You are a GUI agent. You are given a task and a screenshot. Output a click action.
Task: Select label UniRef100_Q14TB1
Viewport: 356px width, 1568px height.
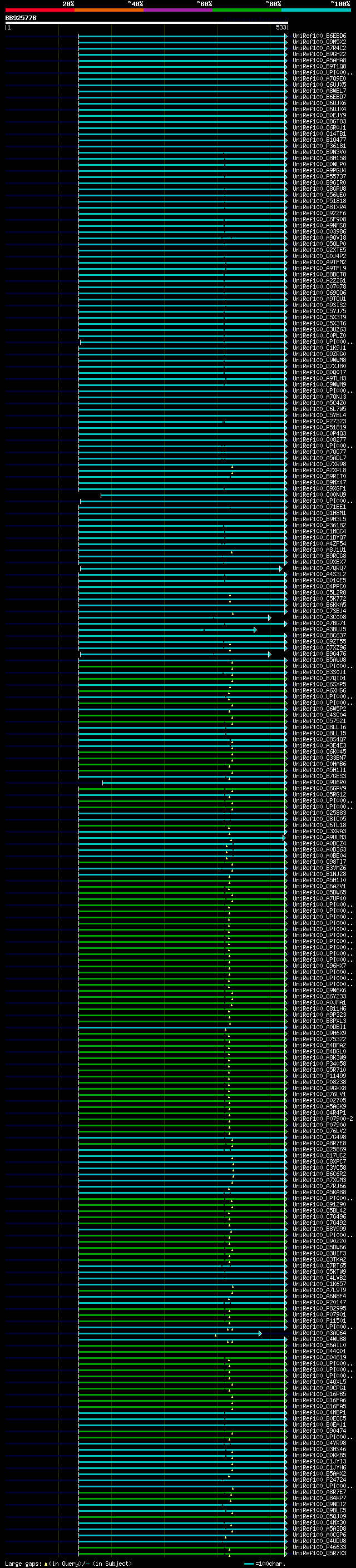[319, 134]
